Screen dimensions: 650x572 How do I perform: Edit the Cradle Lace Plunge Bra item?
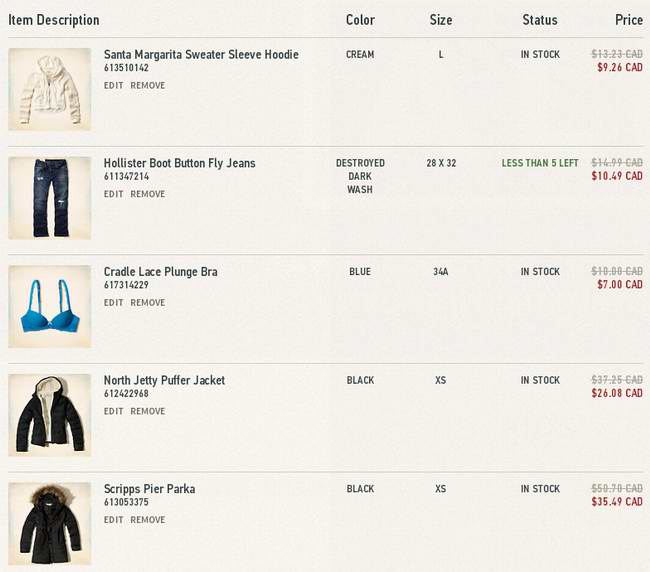click(x=114, y=303)
